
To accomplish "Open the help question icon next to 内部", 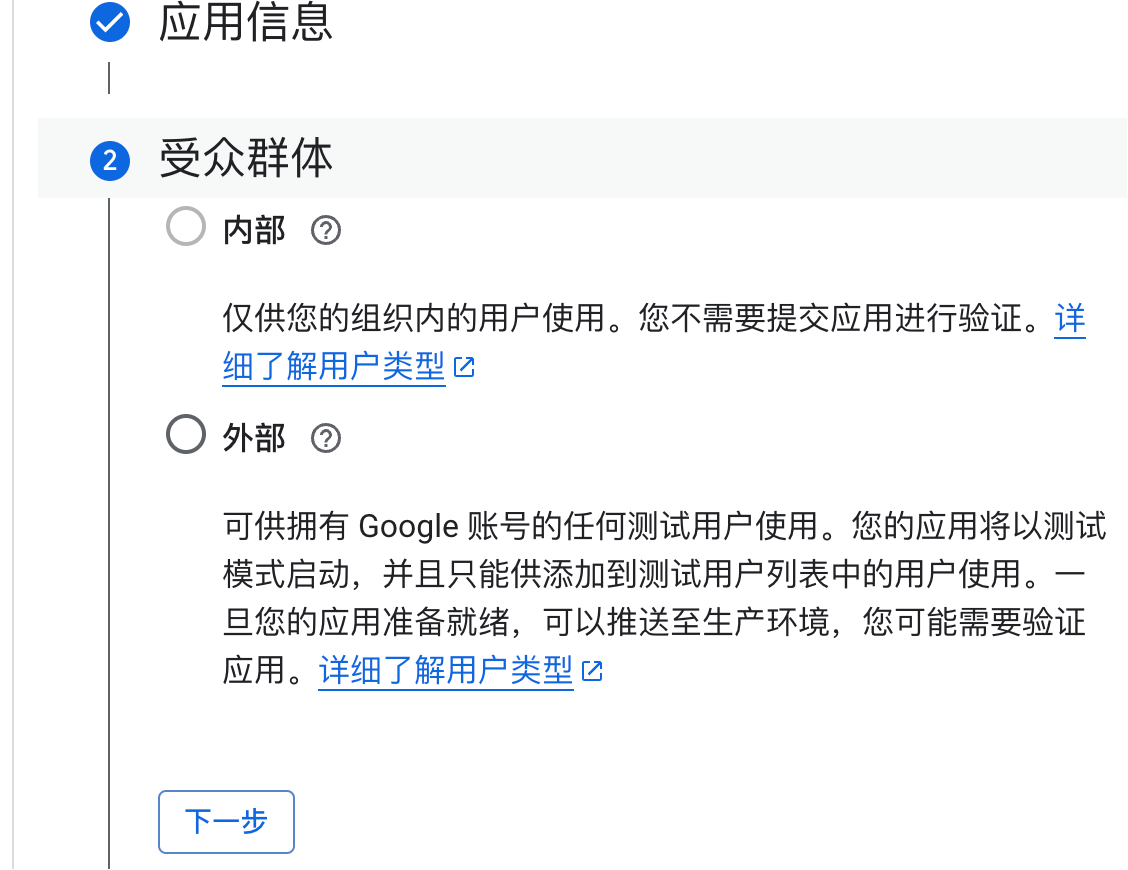I will click(x=326, y=230).
